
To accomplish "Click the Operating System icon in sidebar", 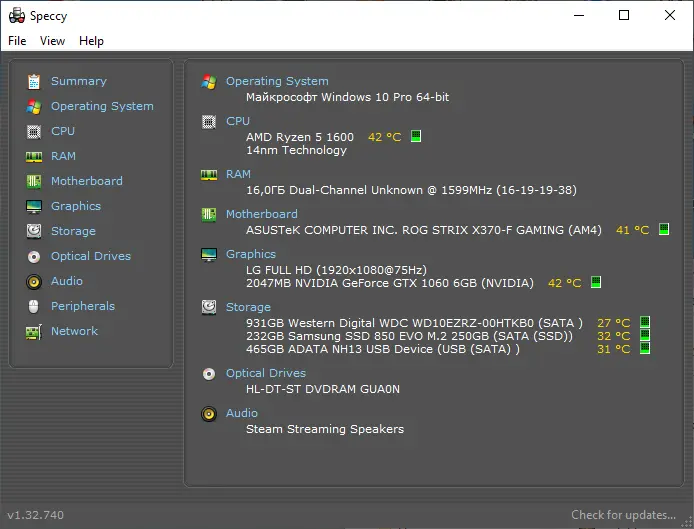I will [x=34, y=107].
